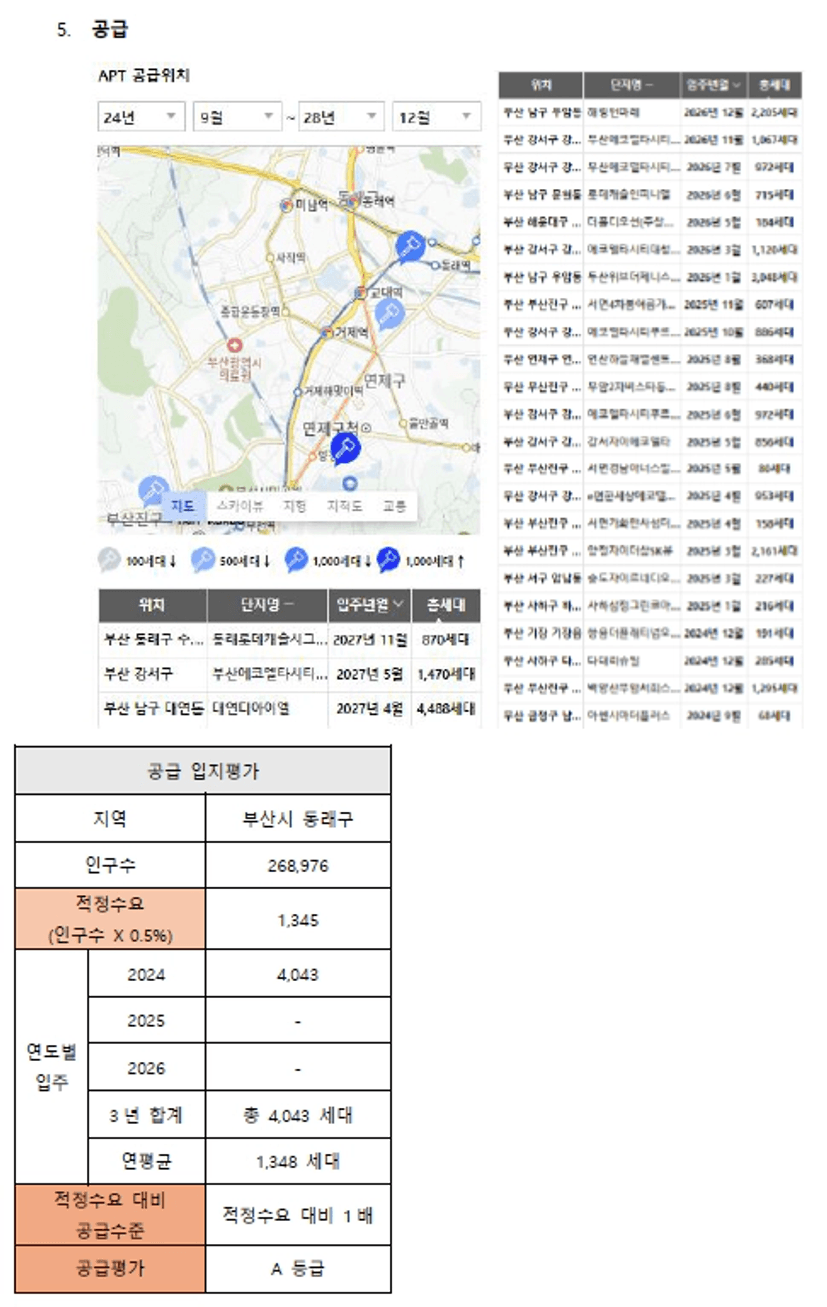This screenshot has width=827, height=1307.
Task: Click the 교대역 station icon on map
Action: (361, 292)
